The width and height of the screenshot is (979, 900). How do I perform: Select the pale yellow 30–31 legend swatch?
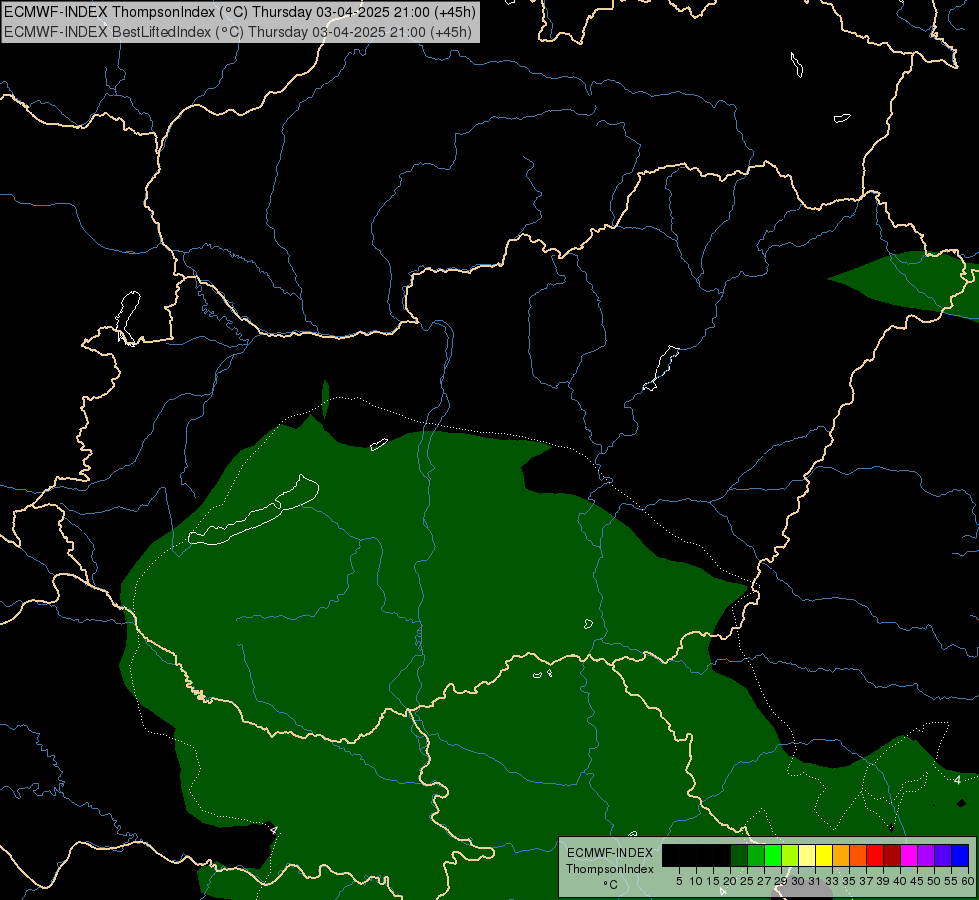[807, 855]
